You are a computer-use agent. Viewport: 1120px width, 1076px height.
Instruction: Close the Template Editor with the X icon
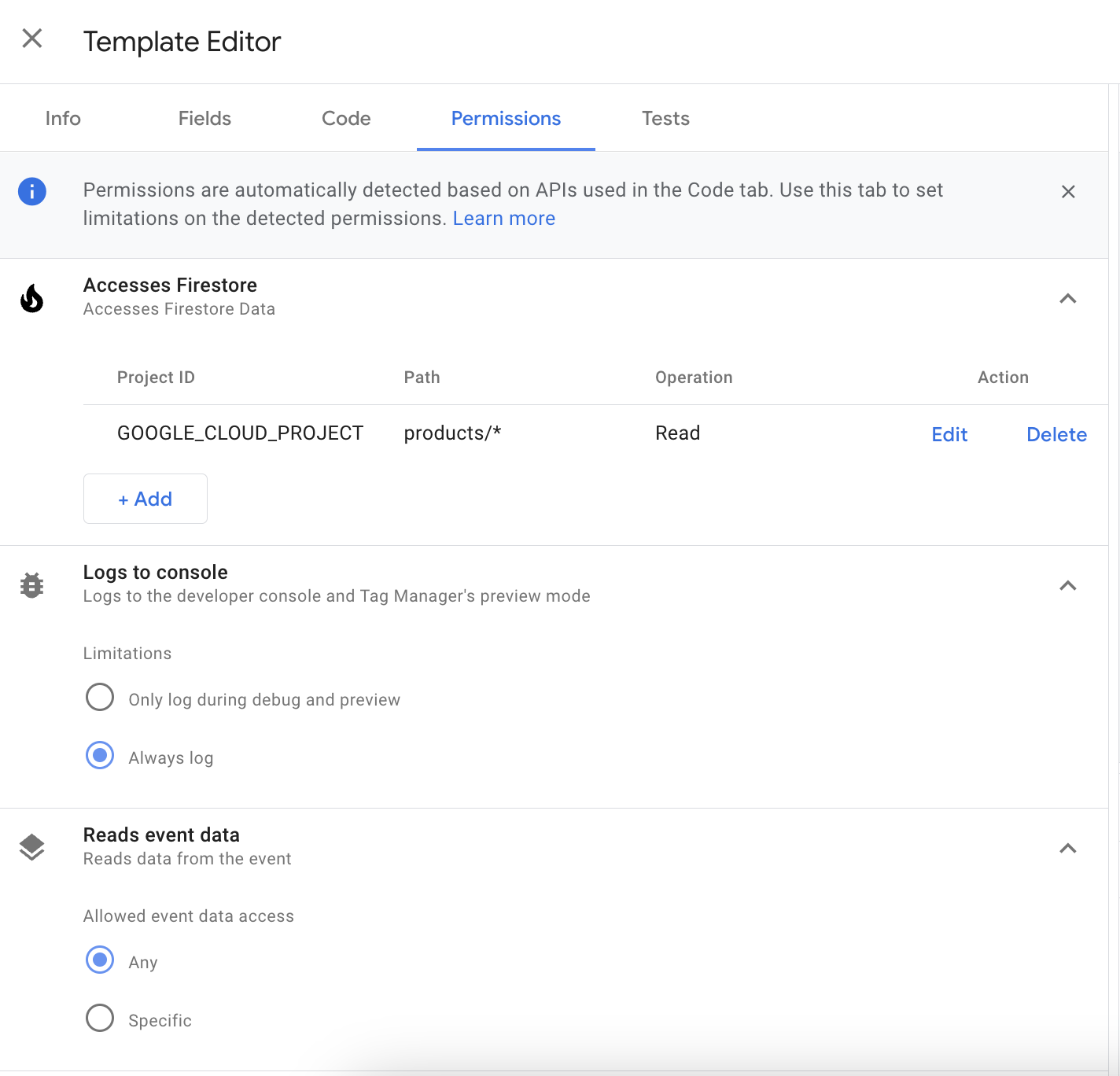(32, 39)
